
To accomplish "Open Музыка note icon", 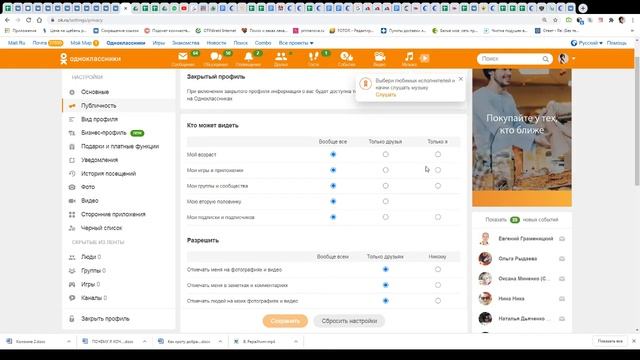I will (x=409, y=56).
